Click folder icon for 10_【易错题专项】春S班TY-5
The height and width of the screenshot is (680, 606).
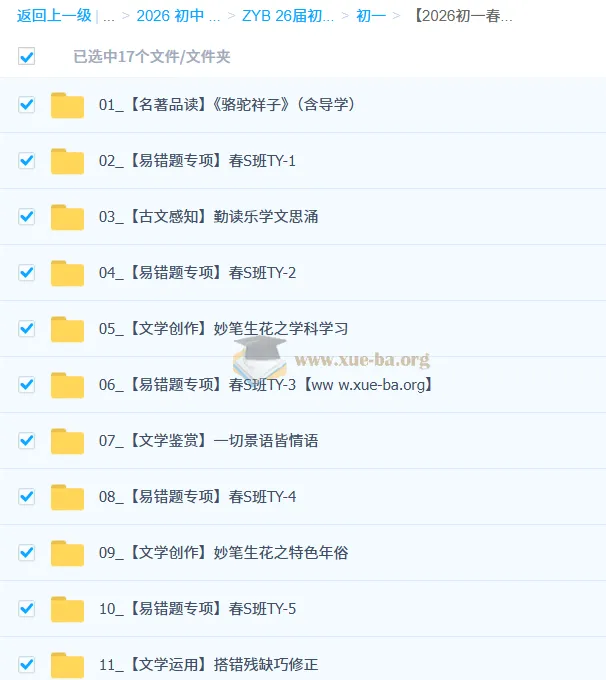67,609
